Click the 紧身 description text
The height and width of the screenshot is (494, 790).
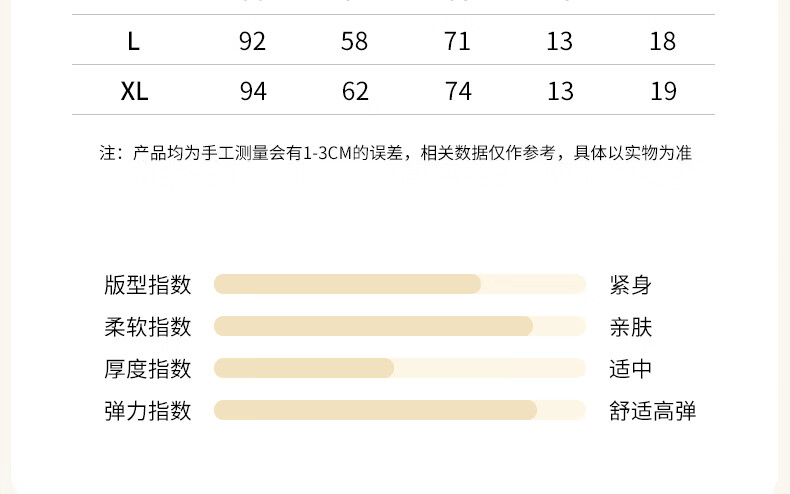[x=631, y=284]
